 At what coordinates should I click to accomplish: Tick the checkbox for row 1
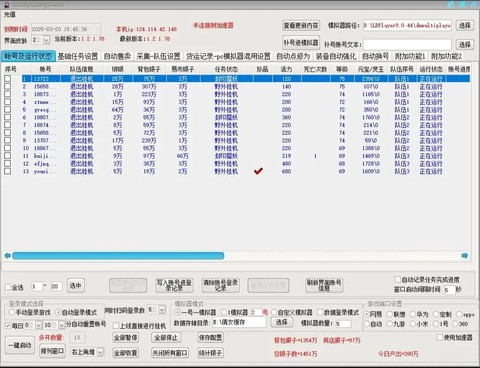click(7, 79)
